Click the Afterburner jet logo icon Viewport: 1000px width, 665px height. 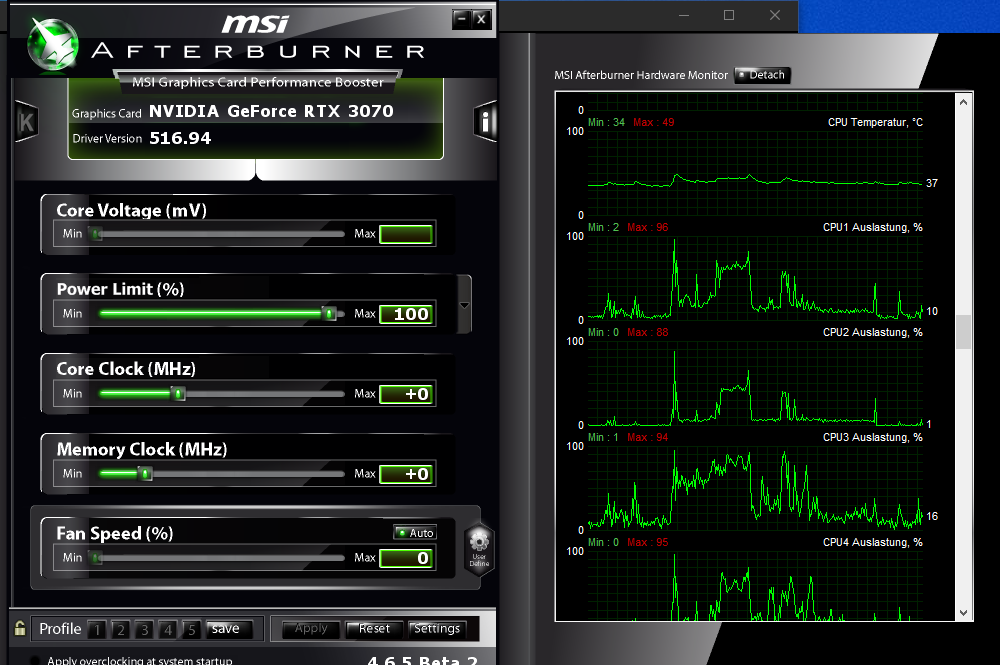53,45
